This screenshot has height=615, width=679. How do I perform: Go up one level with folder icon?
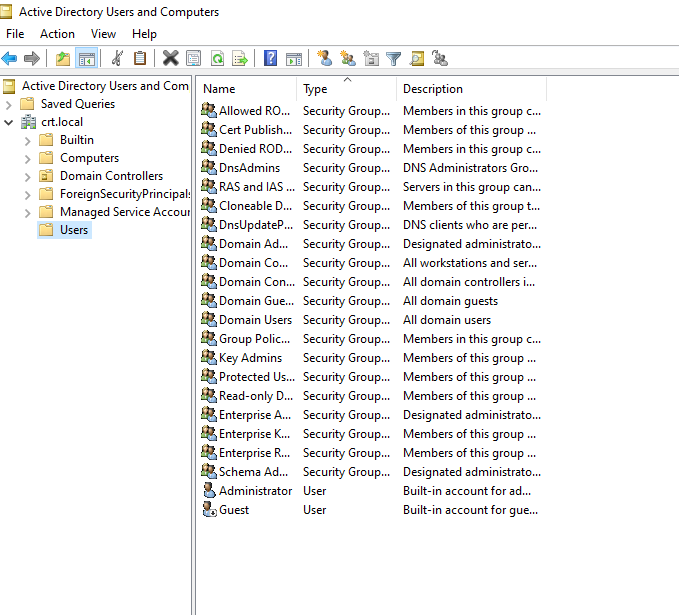(63, 58)
